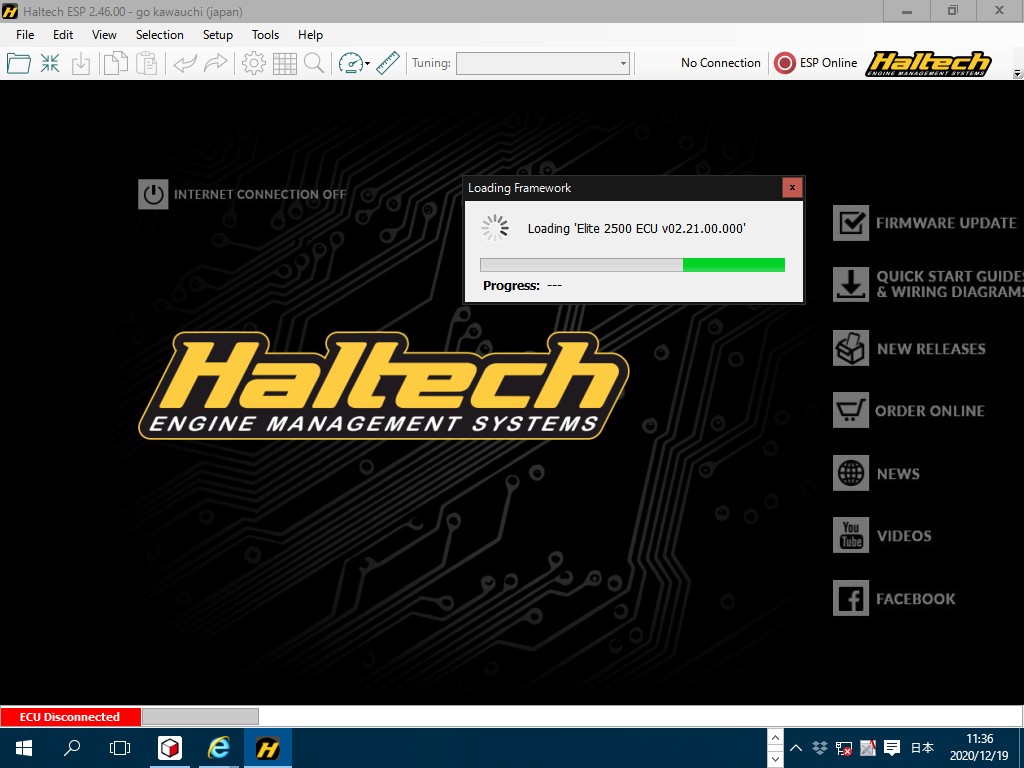Click the download-to-ECU toolbar icon

[x=81, y=63]
